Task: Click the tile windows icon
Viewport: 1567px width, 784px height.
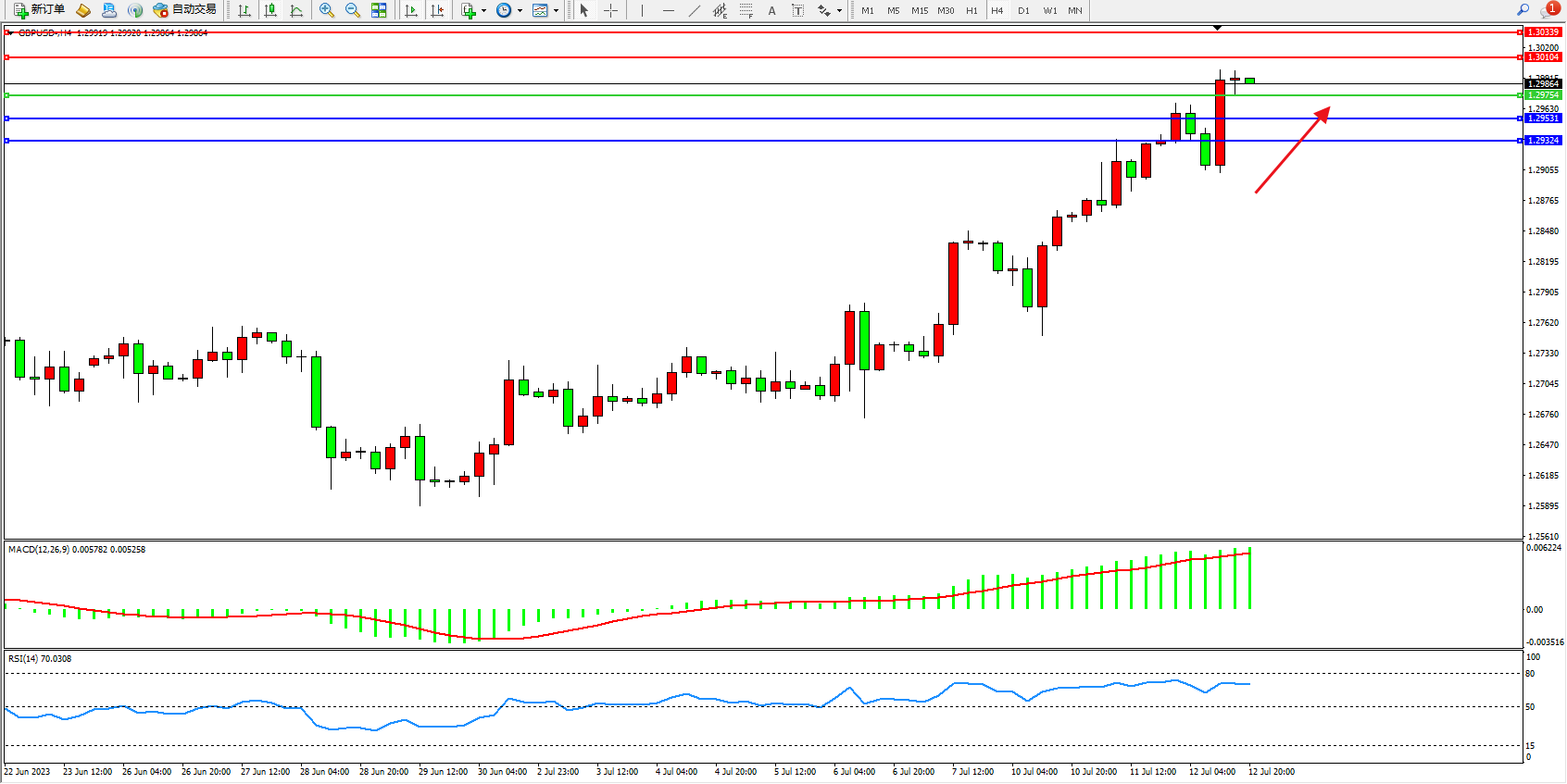Action: [x=379, y=10]
